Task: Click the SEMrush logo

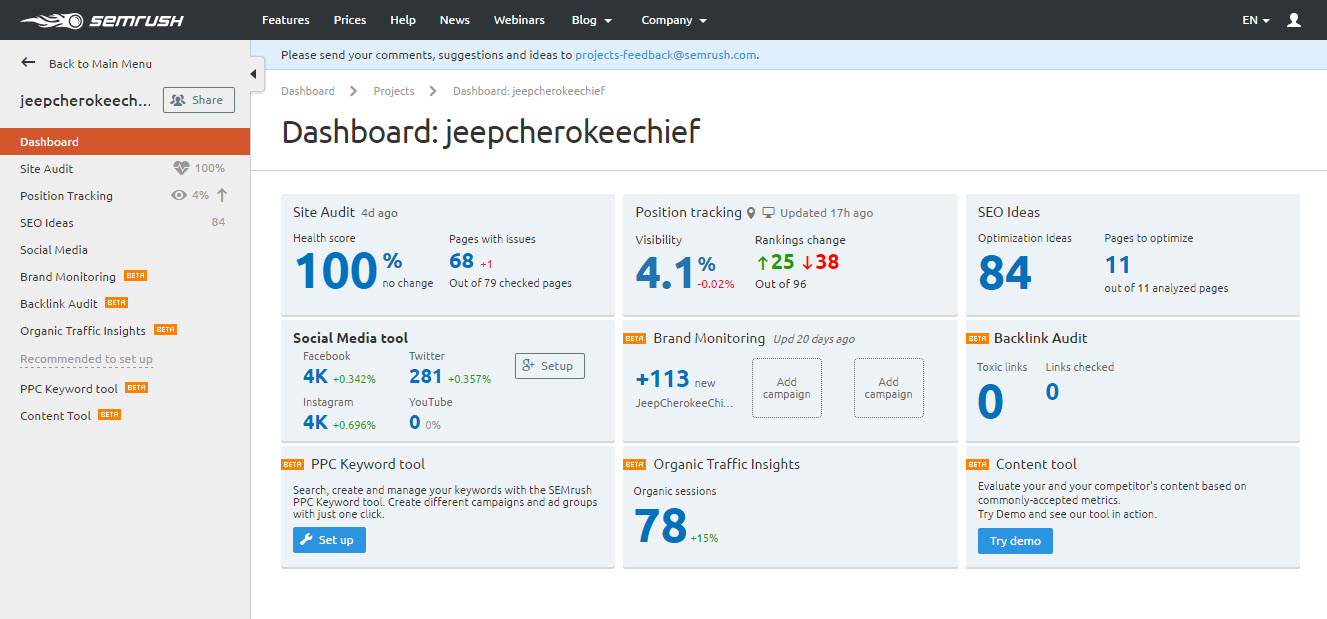Action: click(102, 20)
